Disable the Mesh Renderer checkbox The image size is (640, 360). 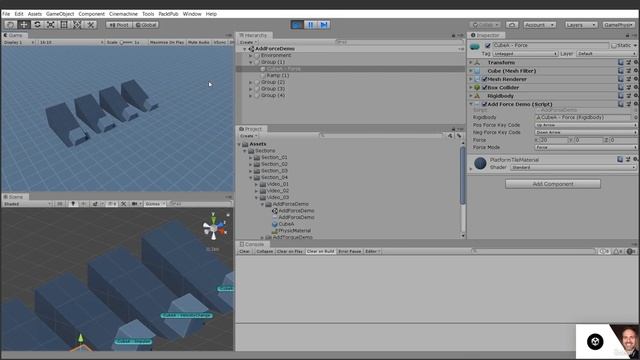[484, 79]
